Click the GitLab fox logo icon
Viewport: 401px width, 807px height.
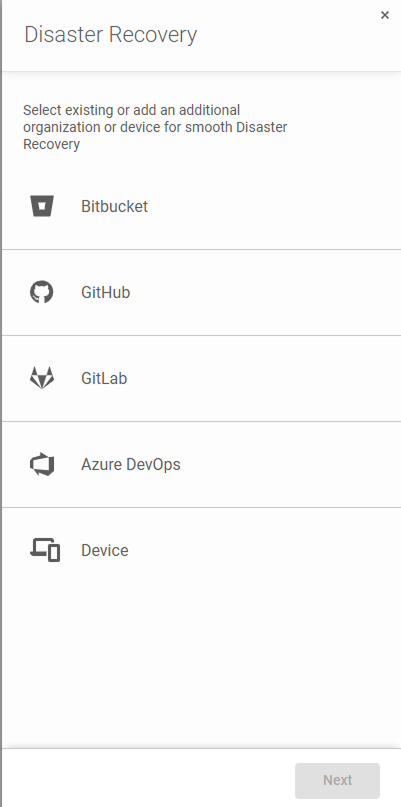[42, 378]
